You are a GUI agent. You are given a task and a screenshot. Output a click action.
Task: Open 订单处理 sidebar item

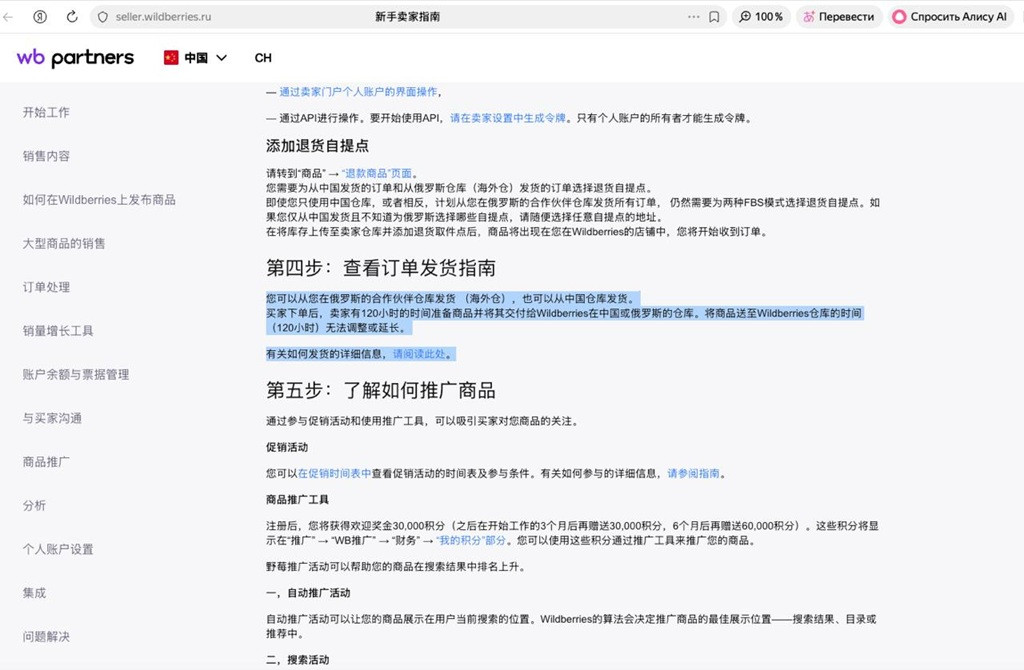46,287
